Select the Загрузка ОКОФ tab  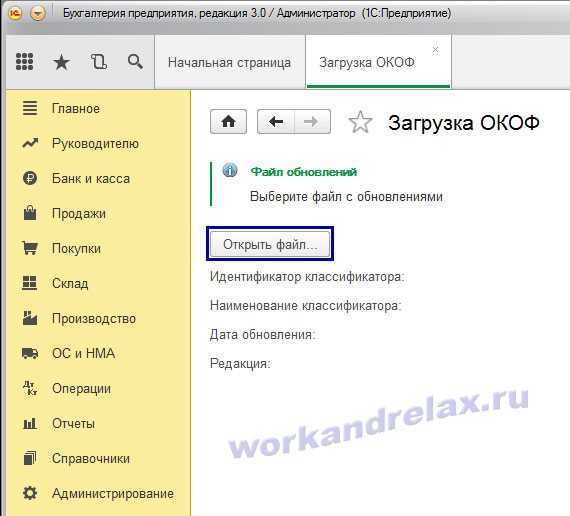[367, 62]
